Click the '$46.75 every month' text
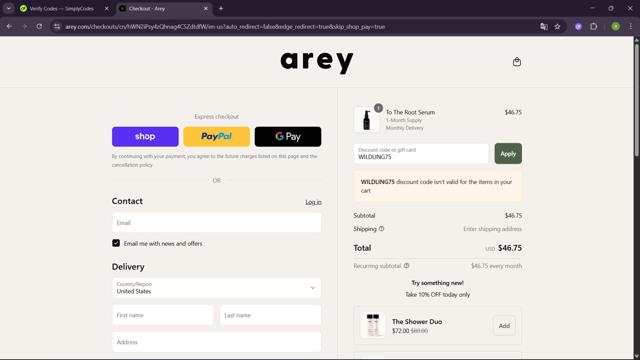 point(496,266)
